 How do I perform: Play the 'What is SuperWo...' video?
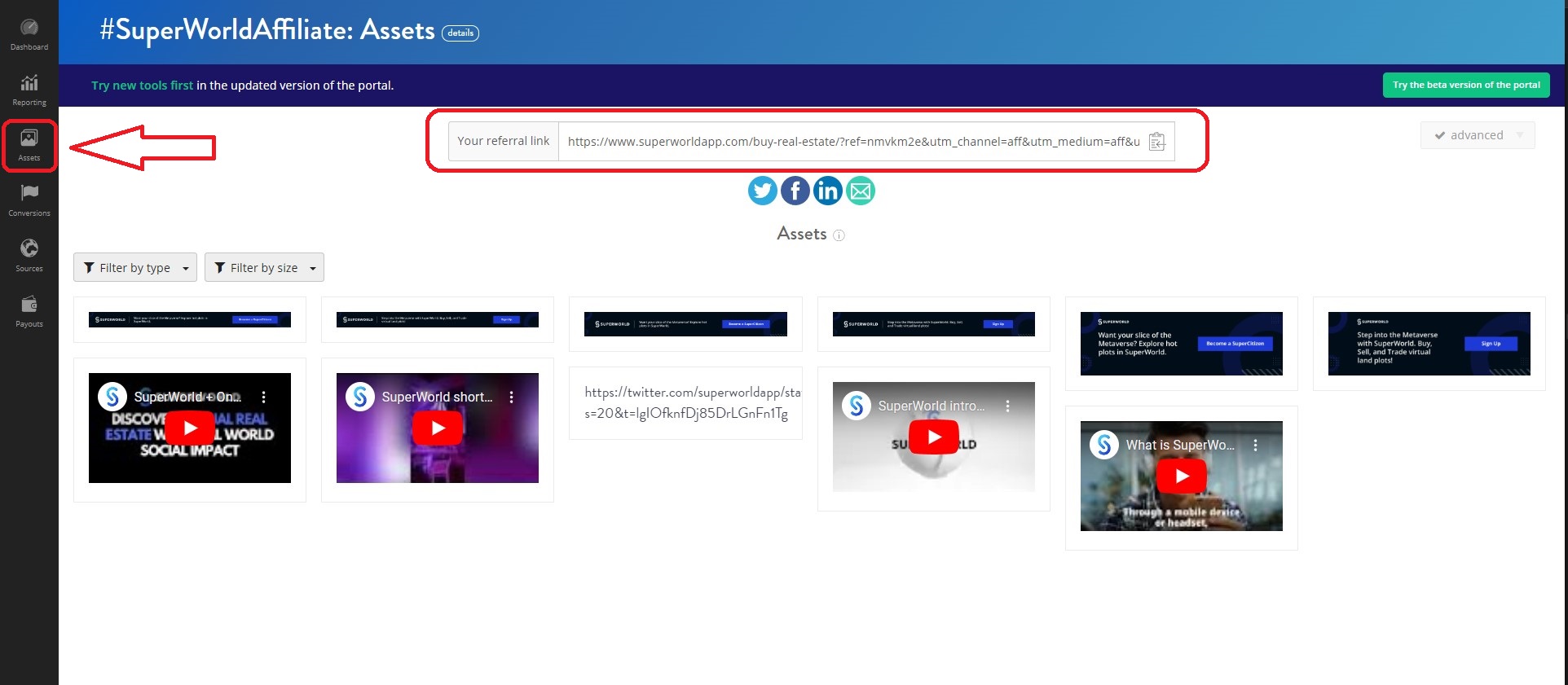[1182, 476]
